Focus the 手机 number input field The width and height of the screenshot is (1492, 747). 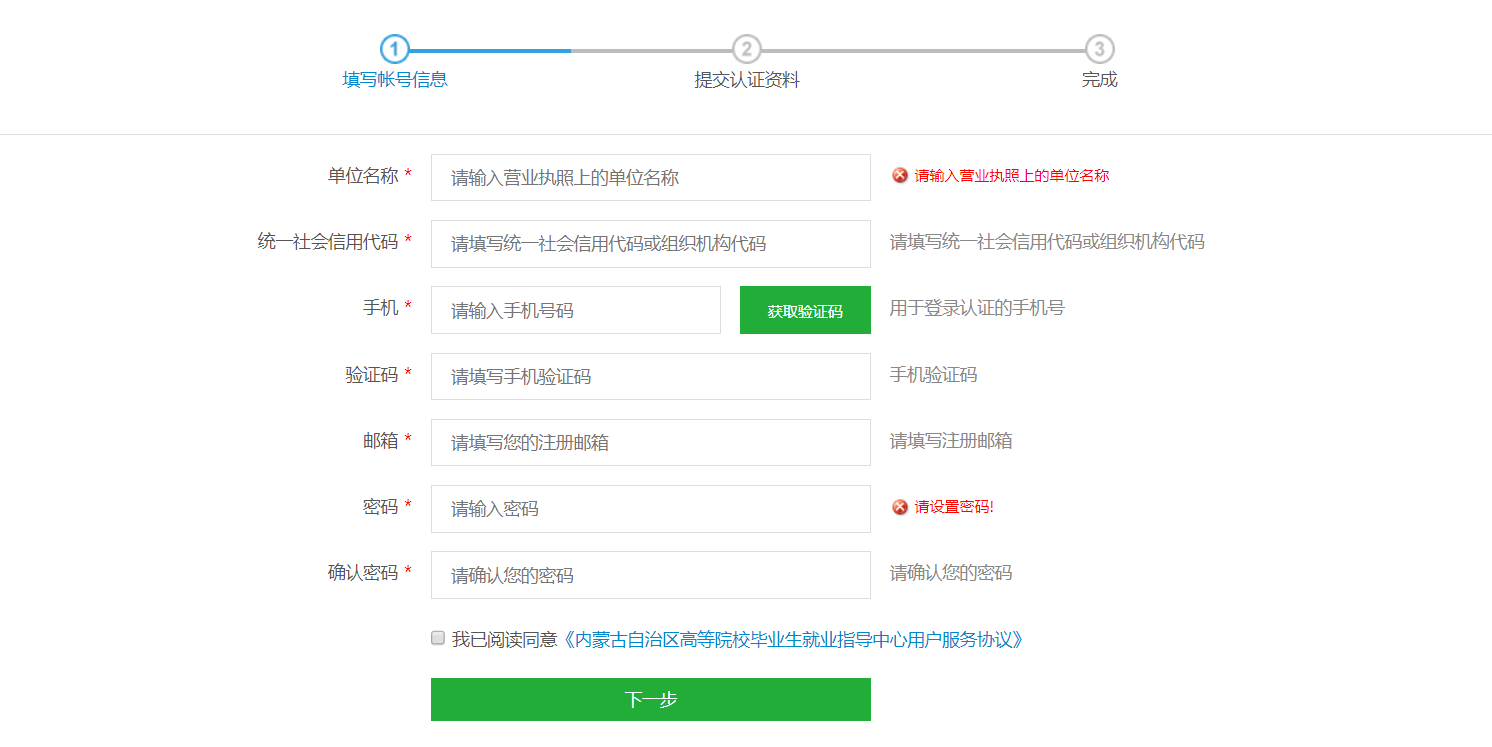575,310
